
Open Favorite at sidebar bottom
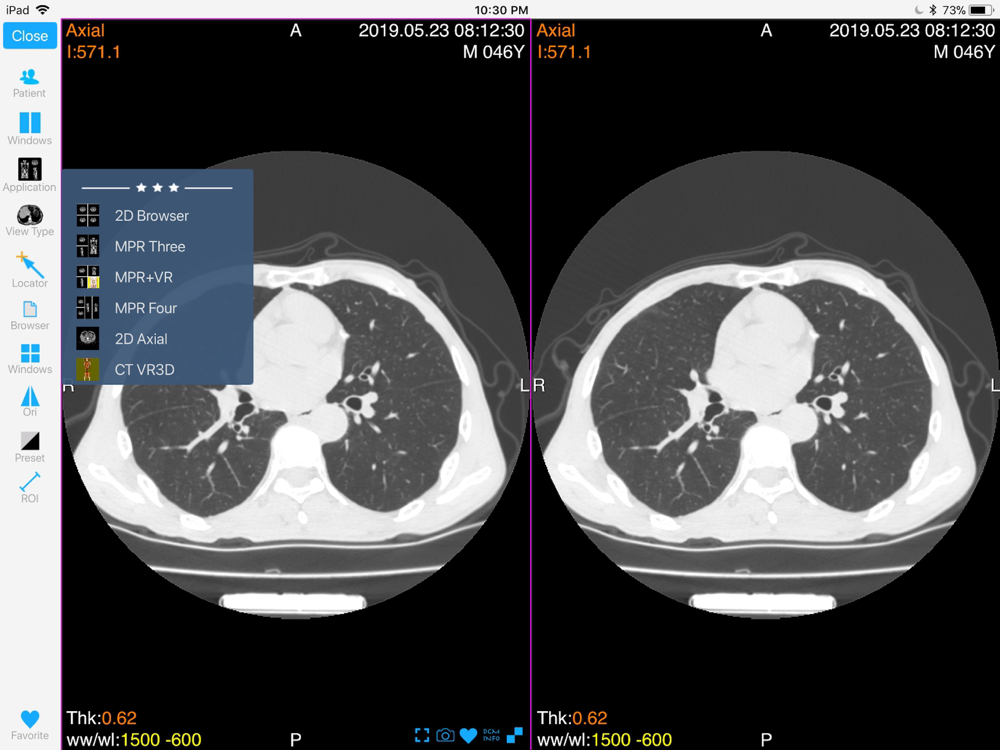tap(29, 725)
